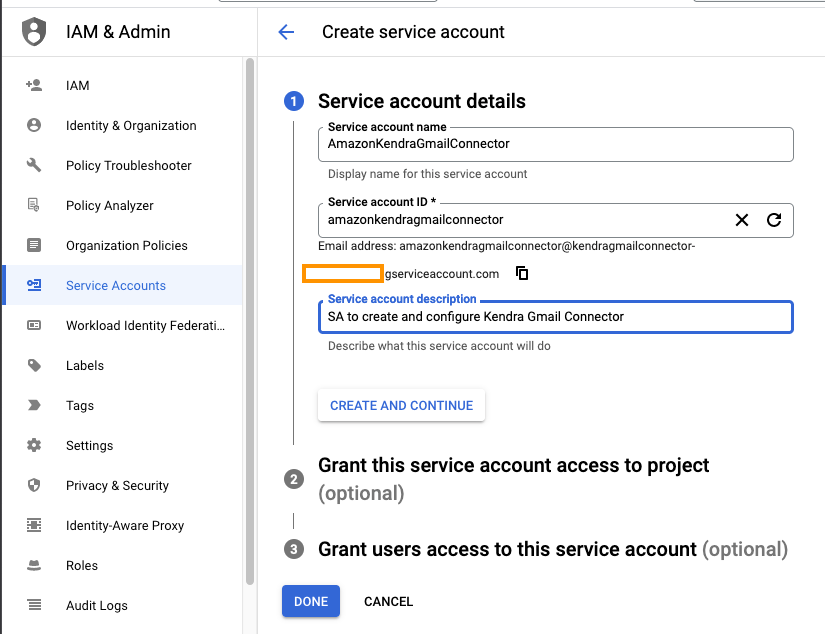The width and height of the screenshot is (825, 634).
Task: Open Settings in sidebar
Action: (x=122, y=445)
